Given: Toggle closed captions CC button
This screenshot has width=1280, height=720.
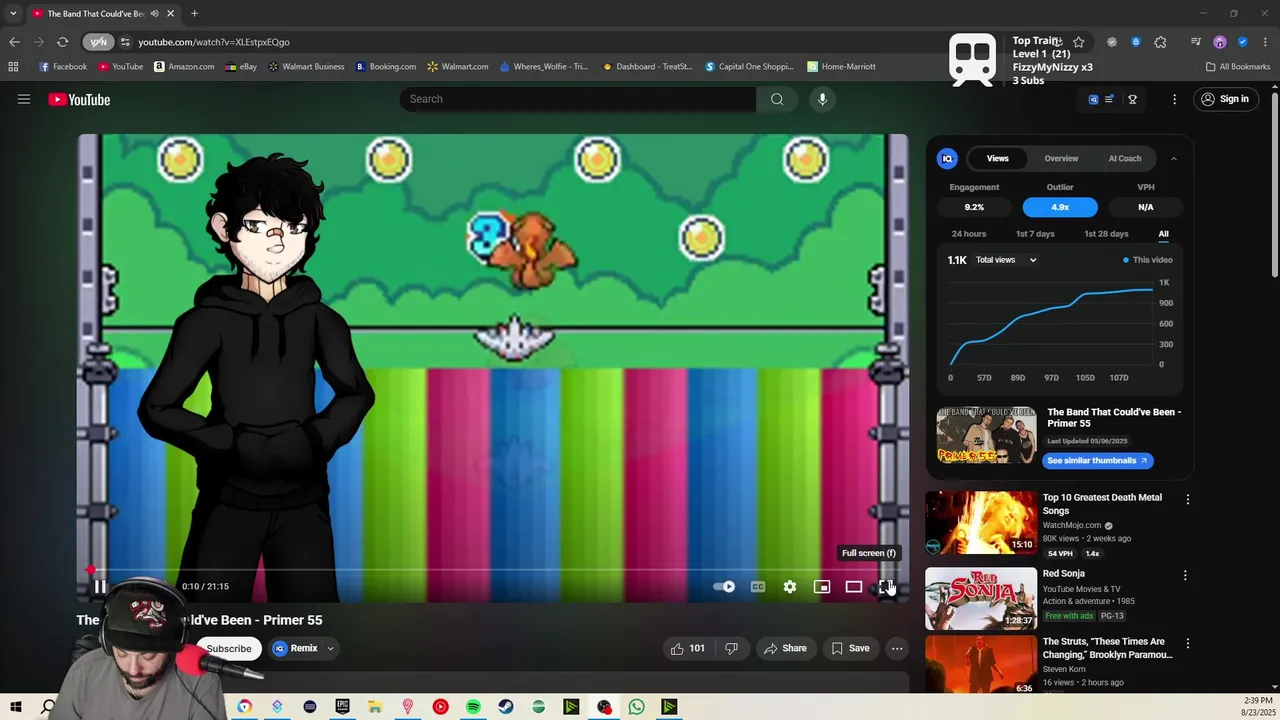Looking at the screenshot, I should tap(758, 587).
